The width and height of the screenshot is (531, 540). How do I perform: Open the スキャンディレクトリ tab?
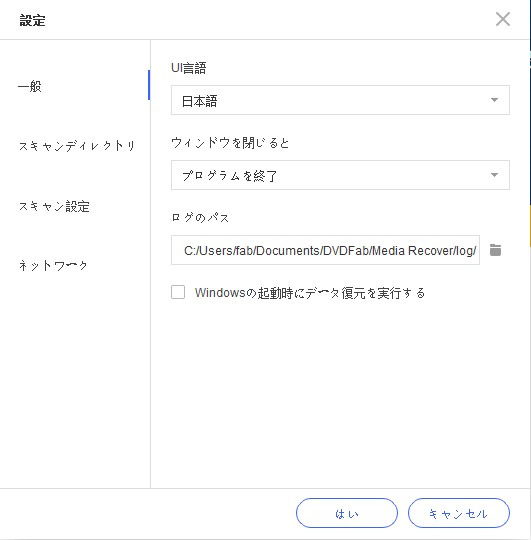[x=77, y=146]
